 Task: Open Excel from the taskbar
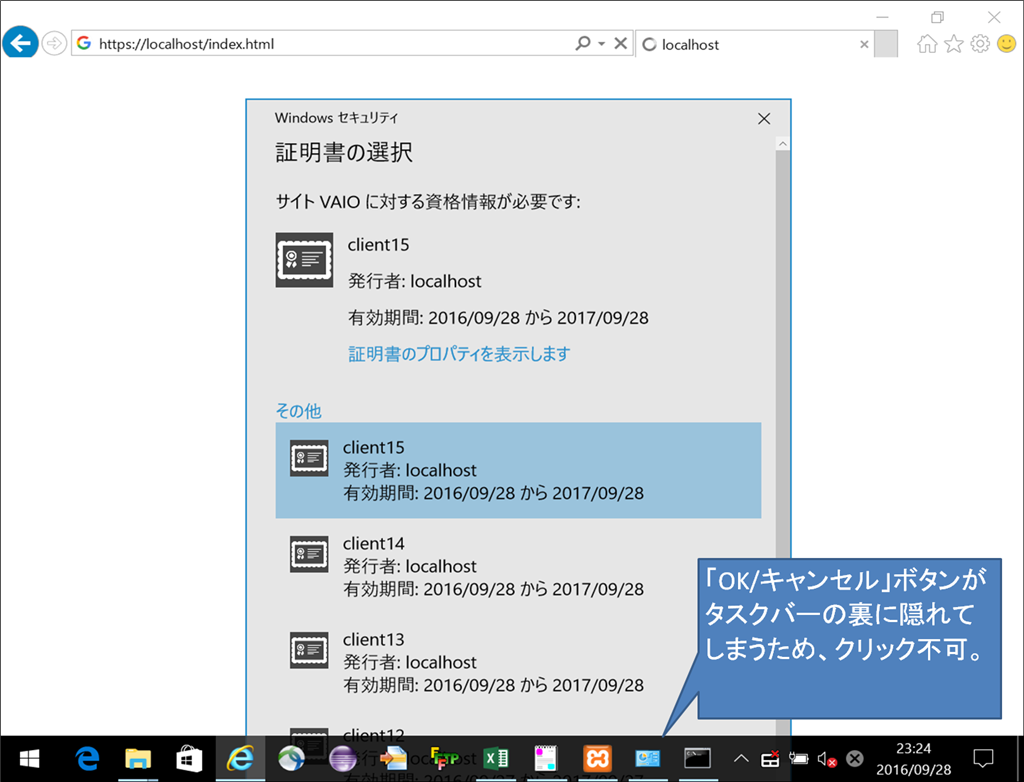point(496,758)
